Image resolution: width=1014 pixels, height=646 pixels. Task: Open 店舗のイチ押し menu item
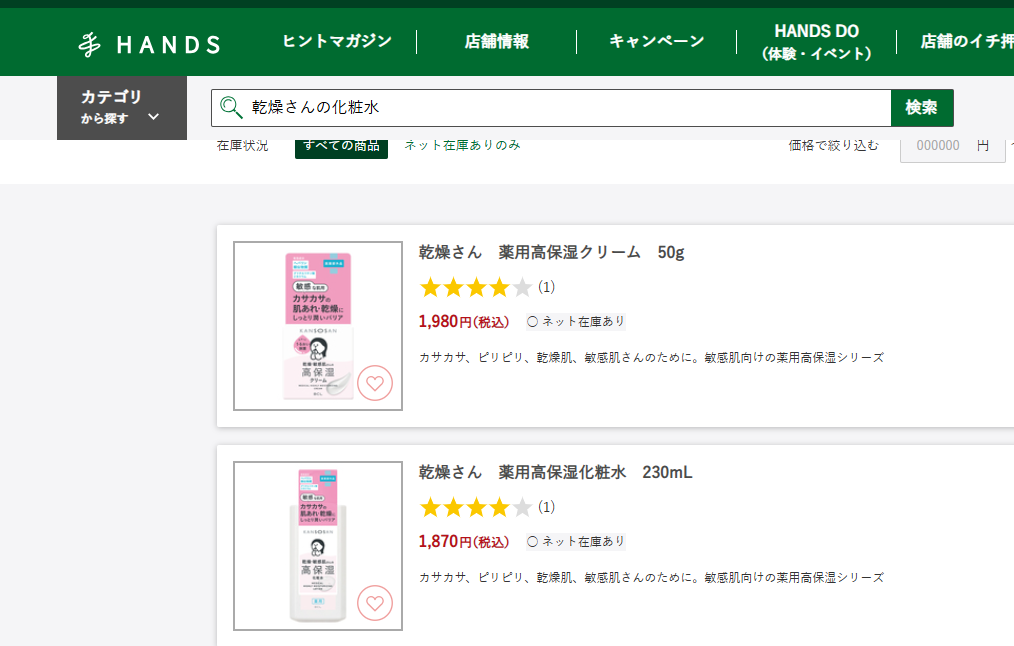click(967, 41)
